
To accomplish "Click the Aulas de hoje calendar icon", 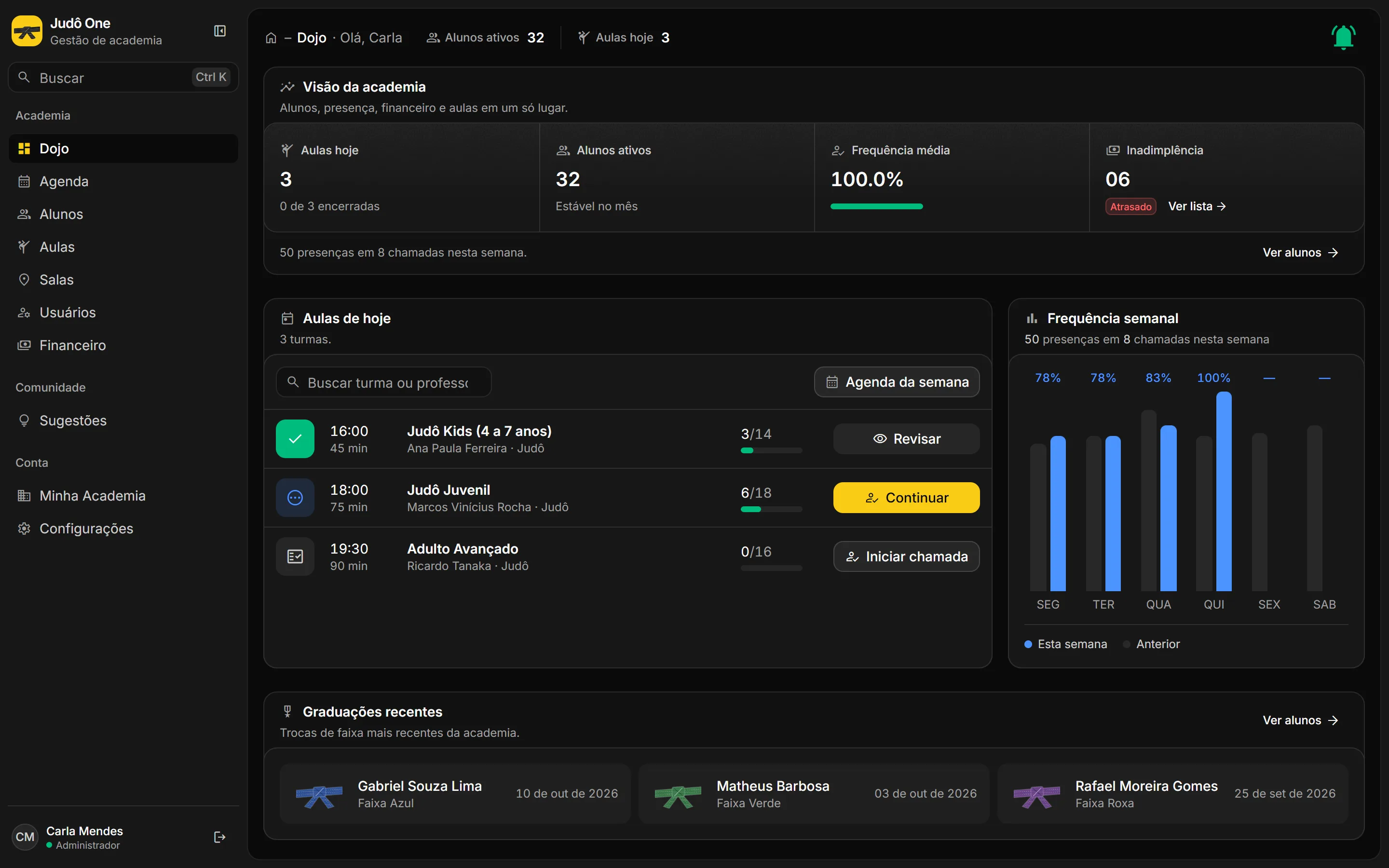I will [287, 318].
